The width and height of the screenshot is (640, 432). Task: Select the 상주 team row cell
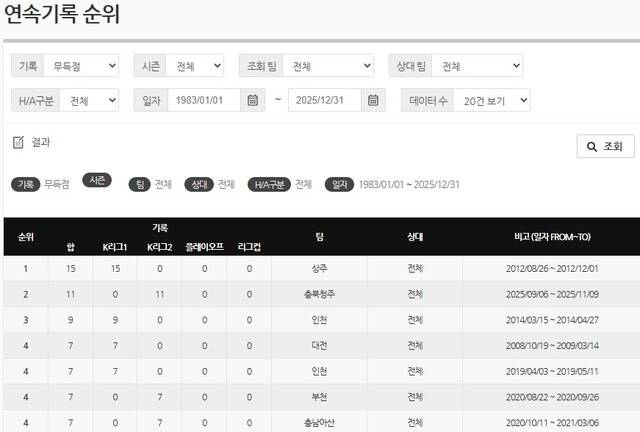point(319,269)
